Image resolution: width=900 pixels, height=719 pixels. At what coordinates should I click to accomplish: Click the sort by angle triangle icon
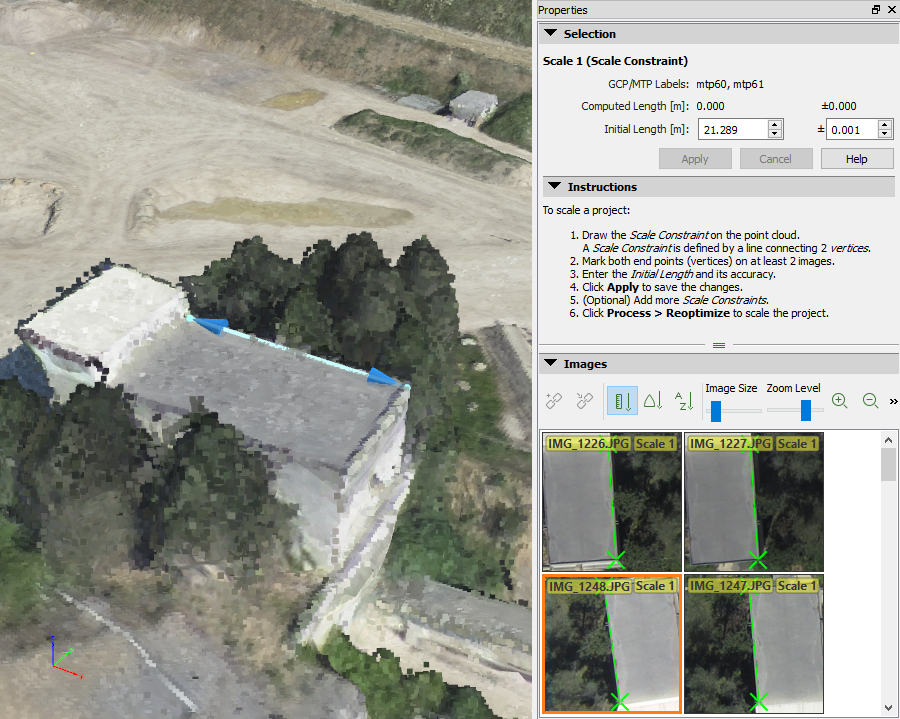(652, 401)
